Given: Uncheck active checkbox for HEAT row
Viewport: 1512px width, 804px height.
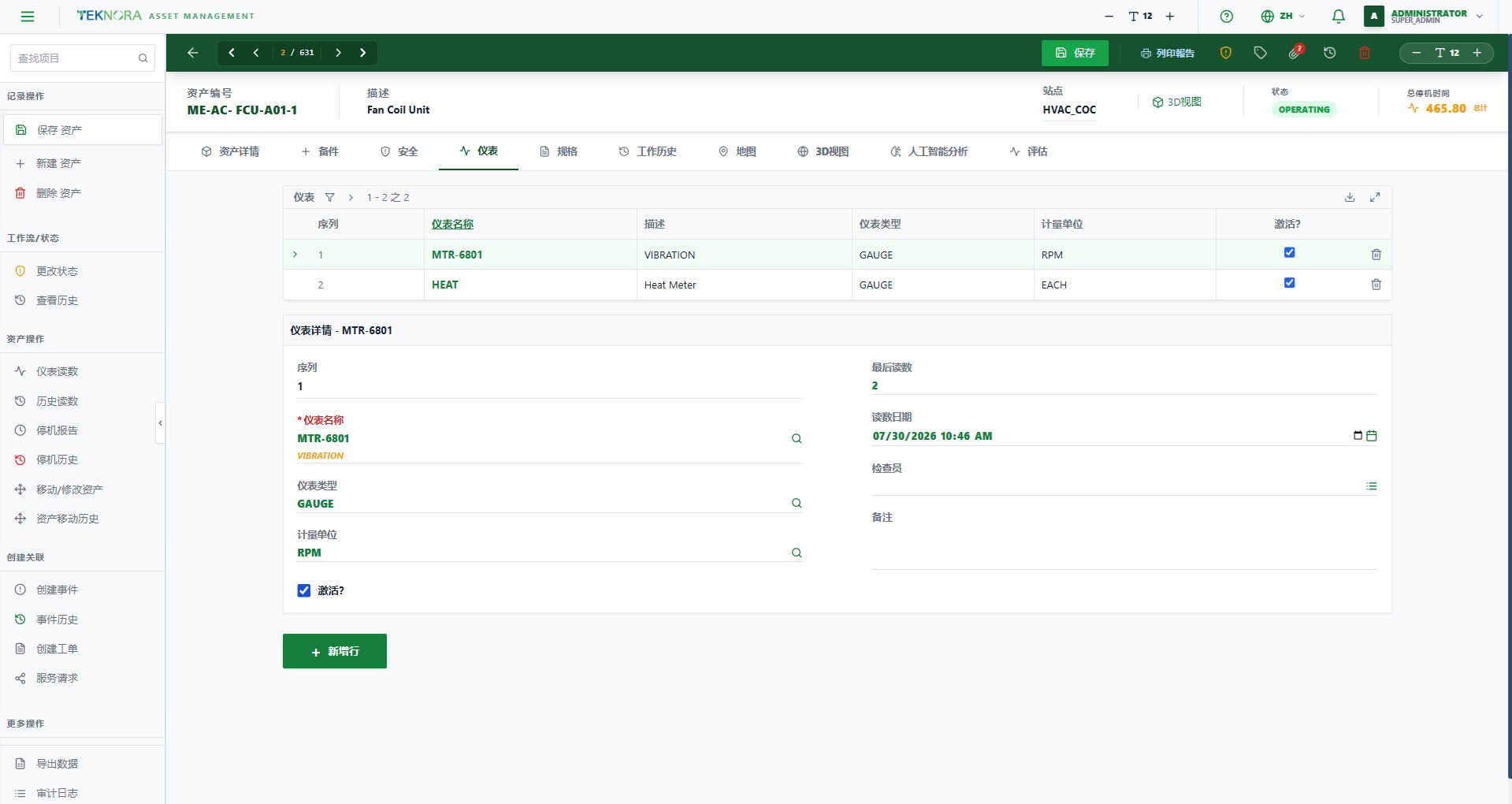Looking at the screenshot, I should pyautogui.click(x=1289, y=283).
